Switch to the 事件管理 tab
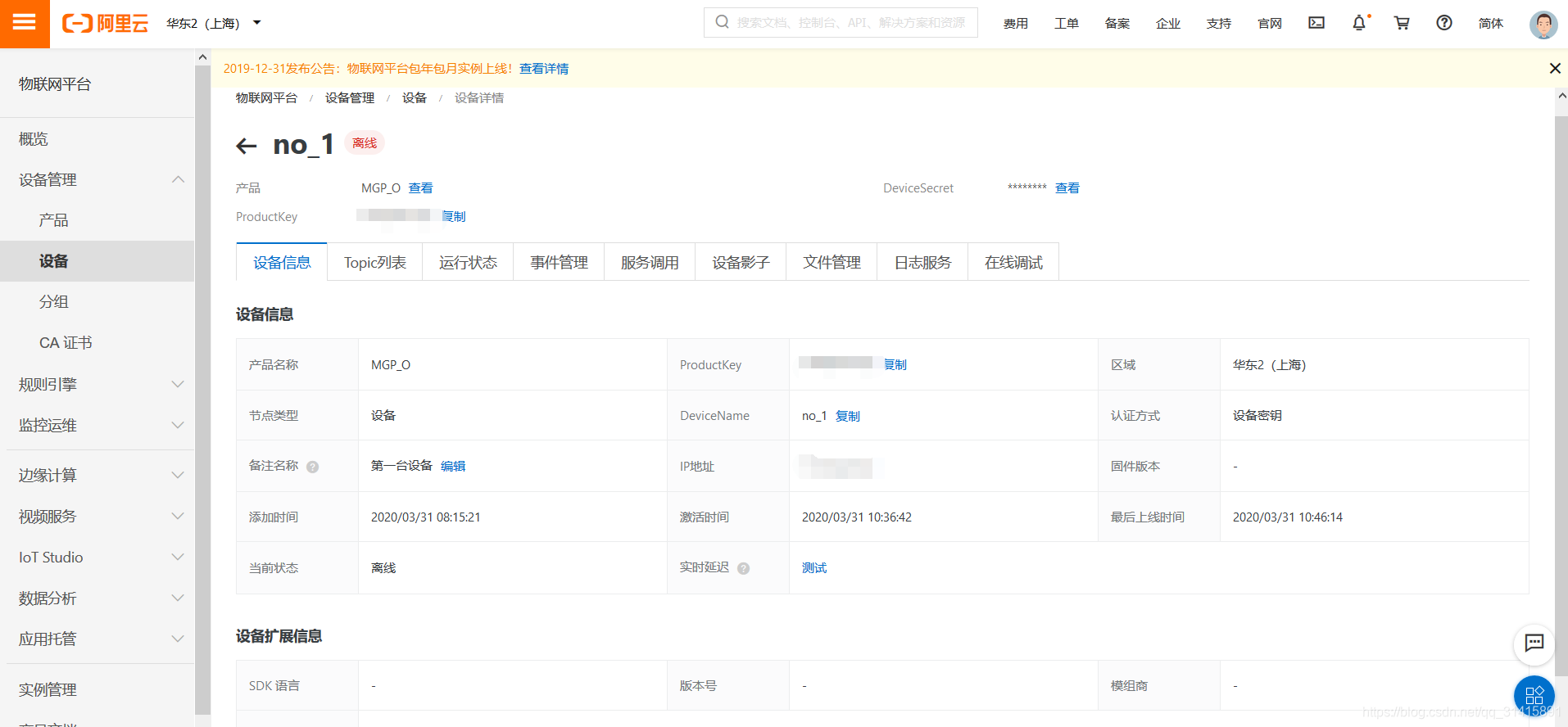 coord(559,262)
